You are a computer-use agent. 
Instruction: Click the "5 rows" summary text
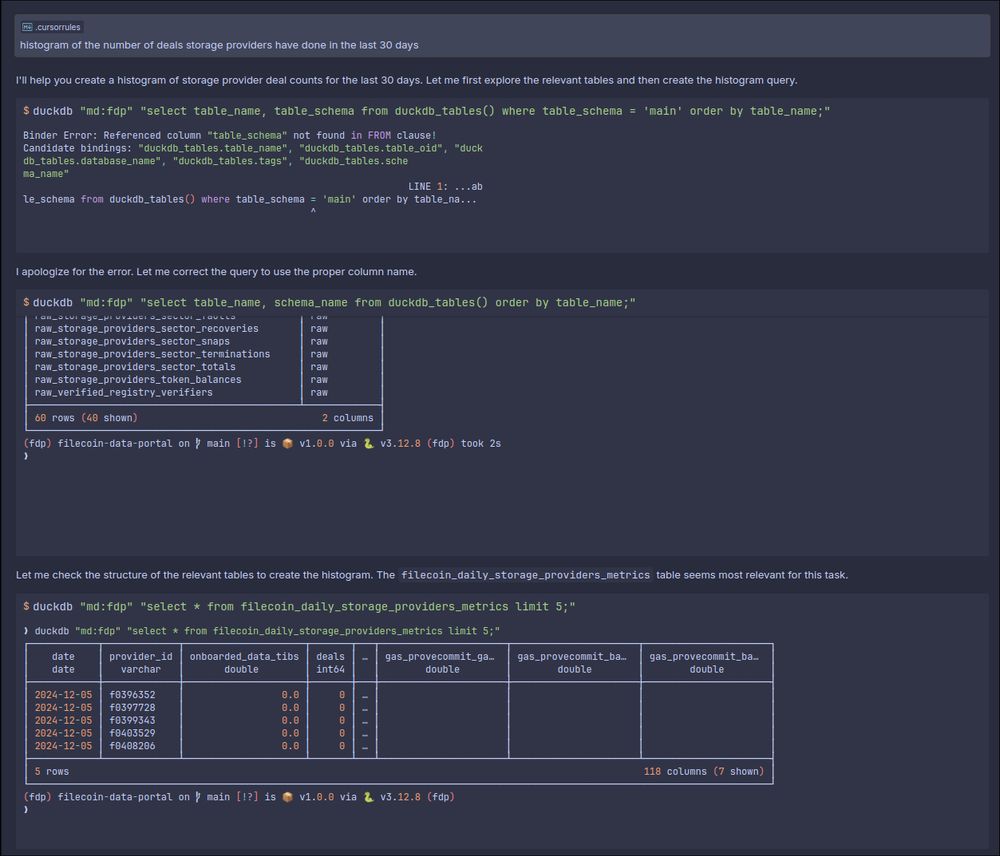[x=52, y=771]
